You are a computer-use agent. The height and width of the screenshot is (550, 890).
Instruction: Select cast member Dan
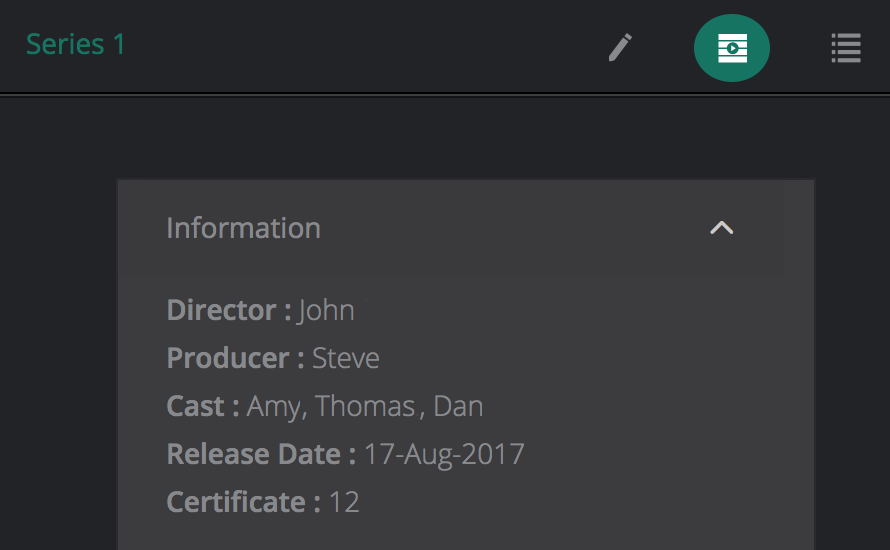click(x=458, y=406)
